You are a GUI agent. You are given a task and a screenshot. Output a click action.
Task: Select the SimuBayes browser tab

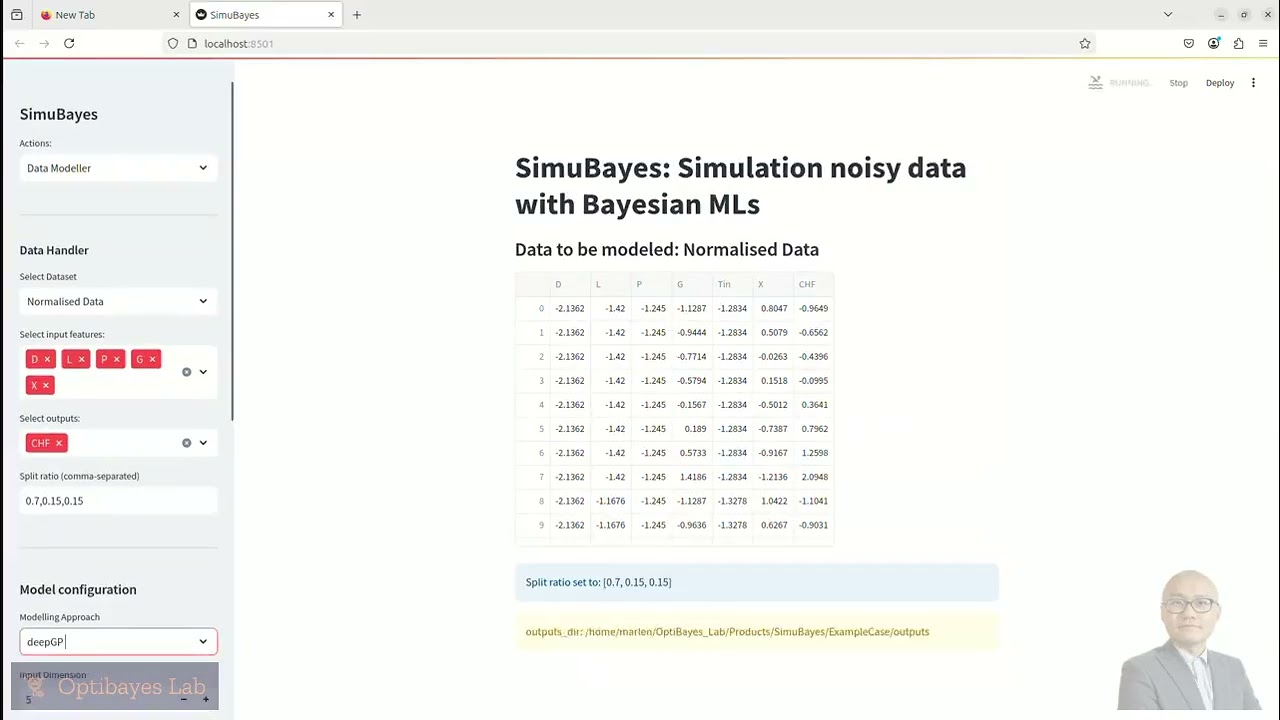click(265, 15)
